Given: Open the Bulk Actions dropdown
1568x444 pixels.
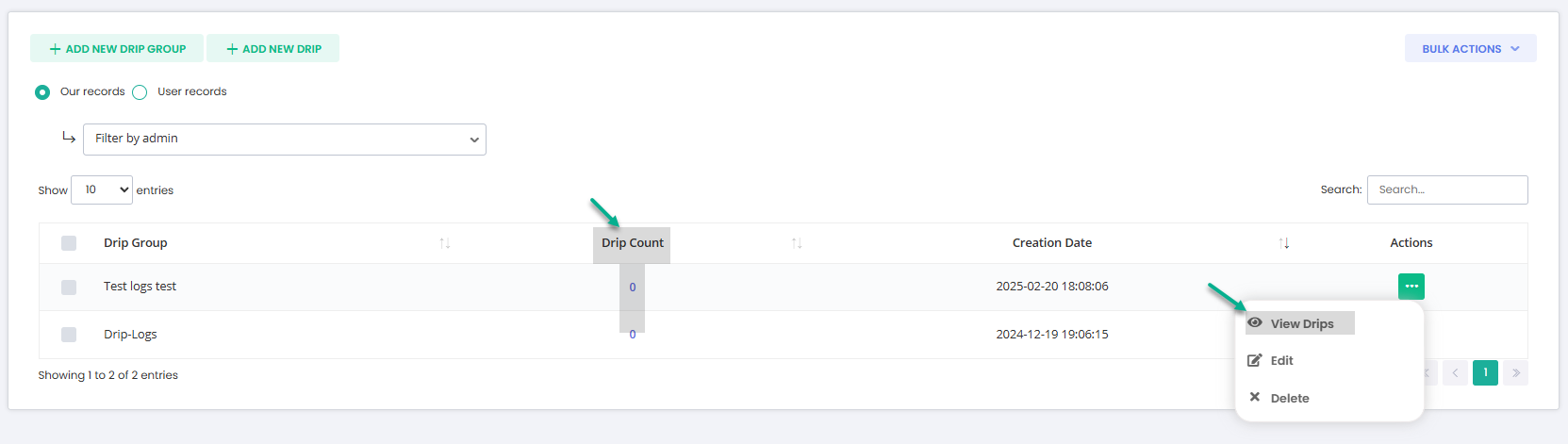Looking at the screenshot, I should click(x=1471, y=48).
